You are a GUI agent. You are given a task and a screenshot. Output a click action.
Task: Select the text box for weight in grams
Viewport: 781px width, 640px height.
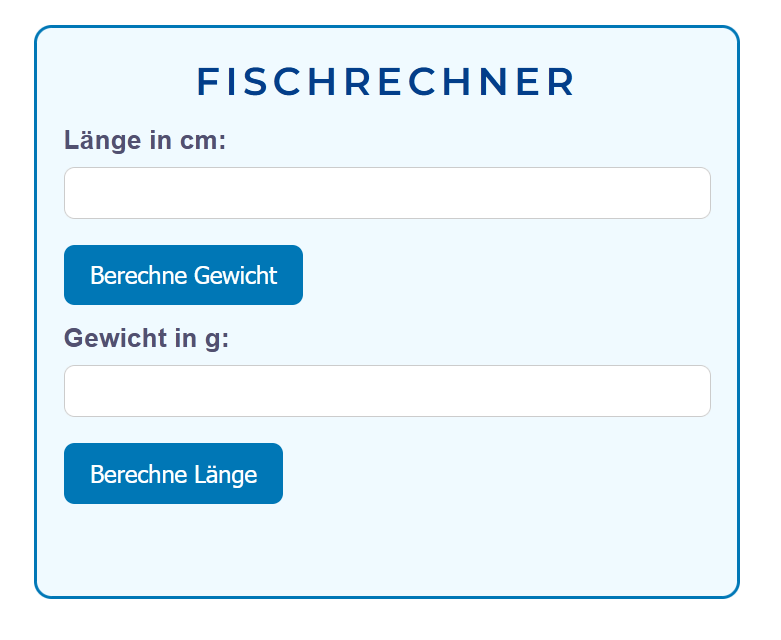(387, 391)
